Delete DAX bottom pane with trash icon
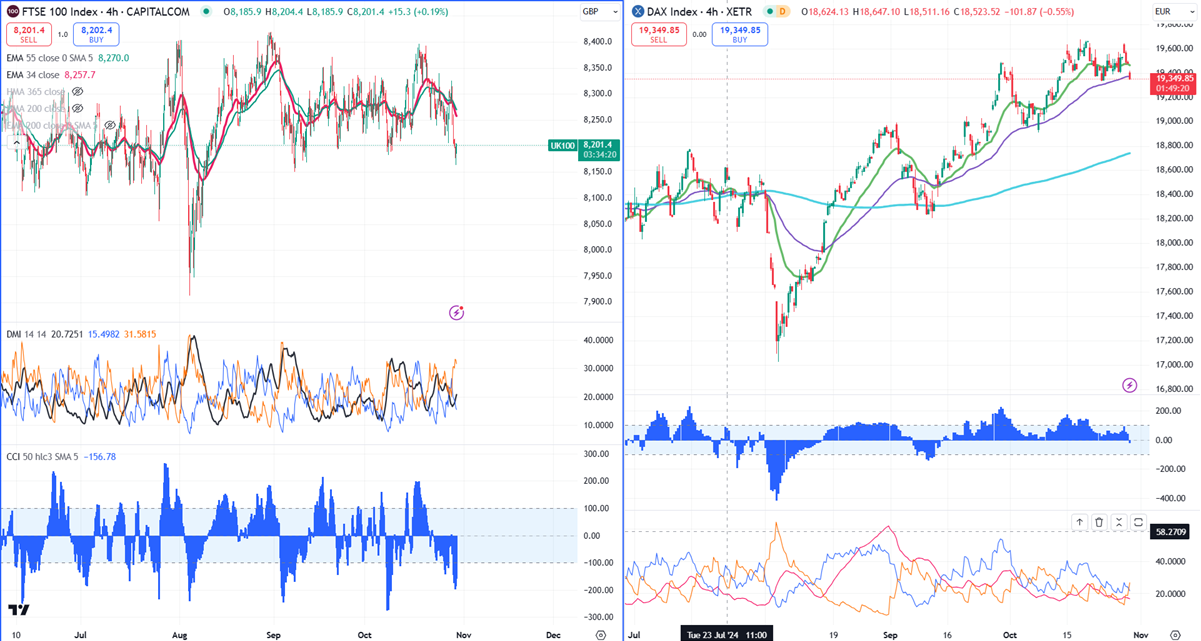The width and height of the screenshot is (1201, 641). (x=1099, y=522)
